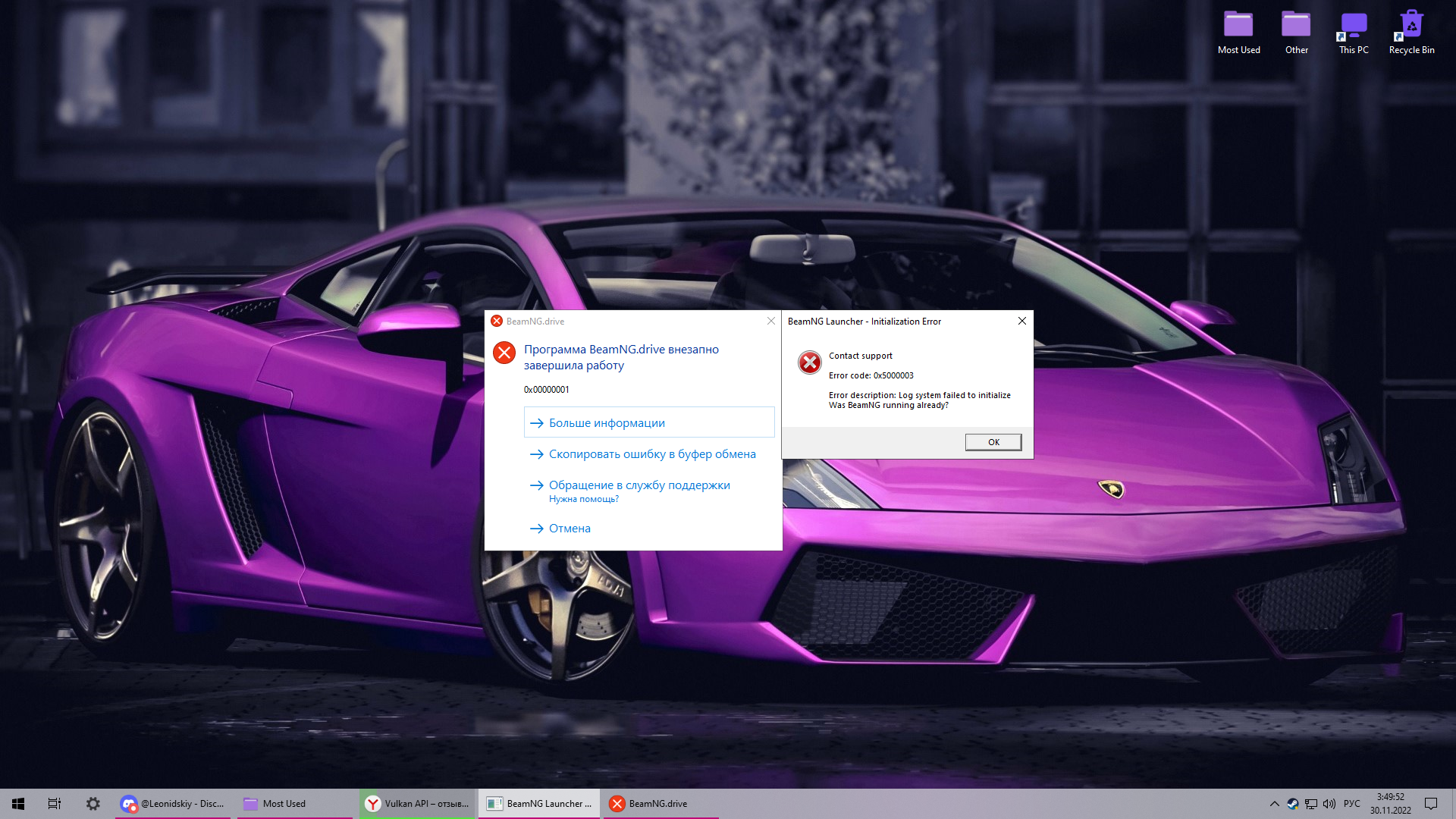1456x819 pixels.
Task: Open the Most Used desktop folder
Action: point(1238,33)
